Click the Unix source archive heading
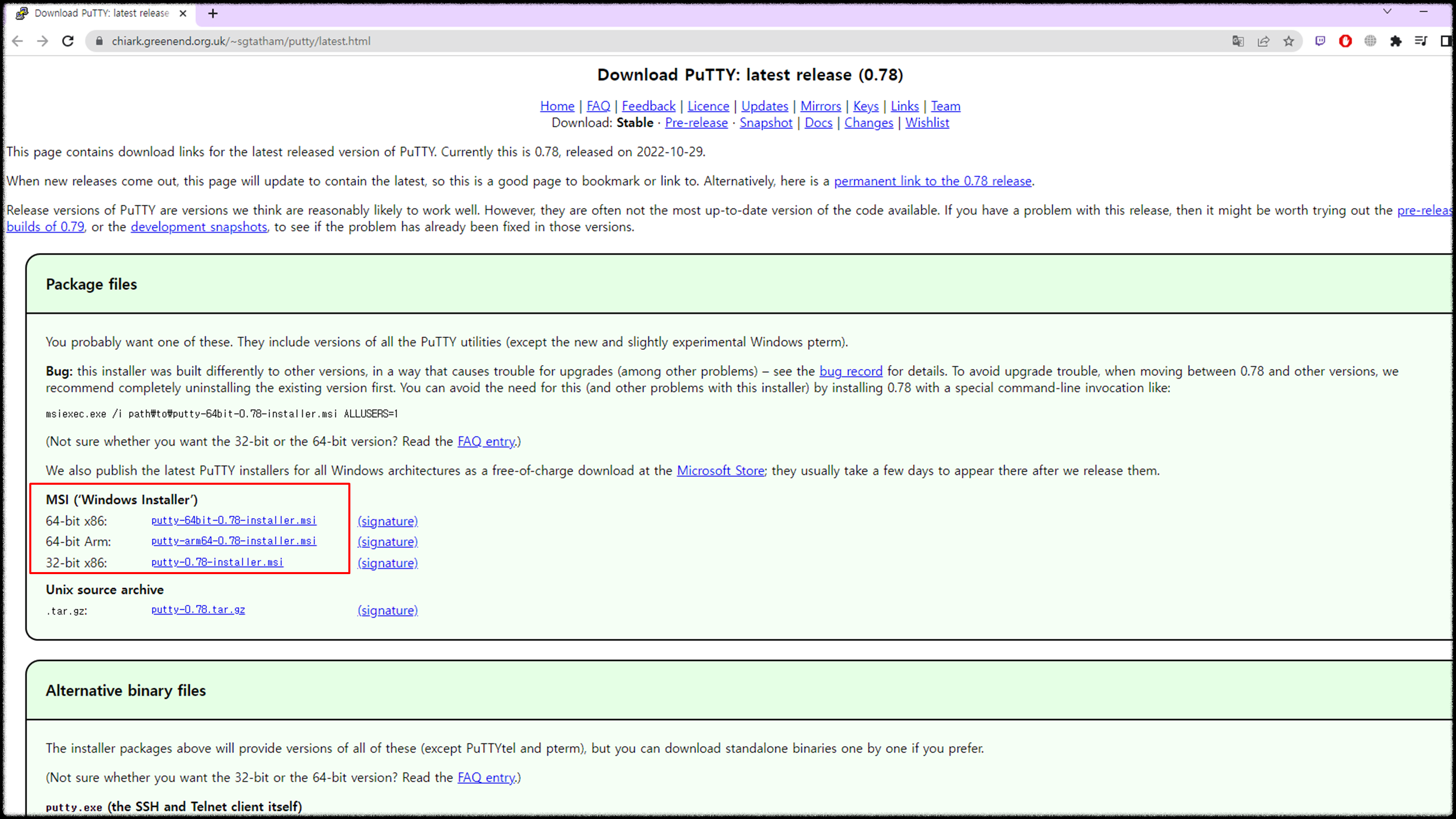 [x=105, y=590]
